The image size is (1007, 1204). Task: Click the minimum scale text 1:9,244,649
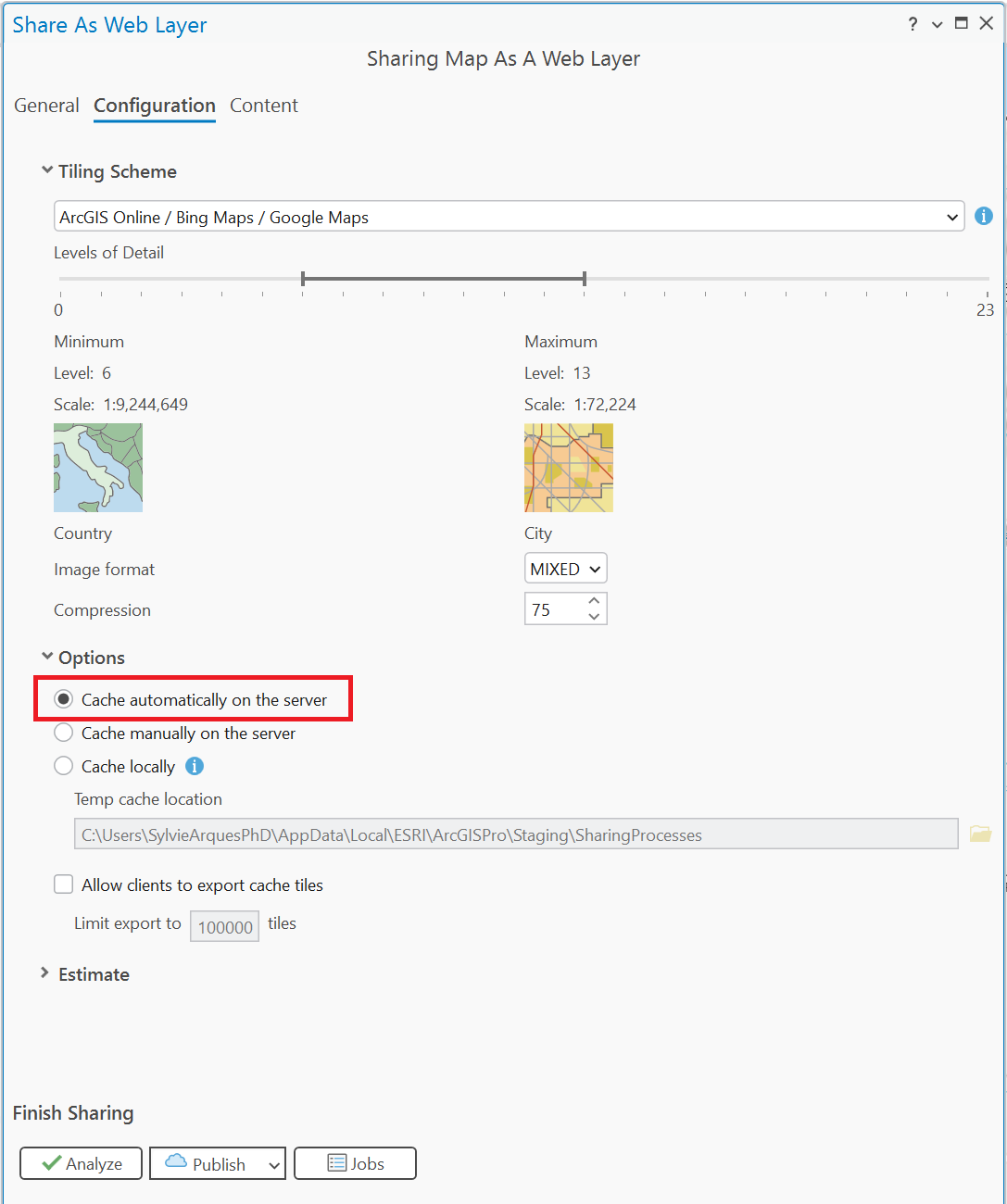tap(145, 405)
